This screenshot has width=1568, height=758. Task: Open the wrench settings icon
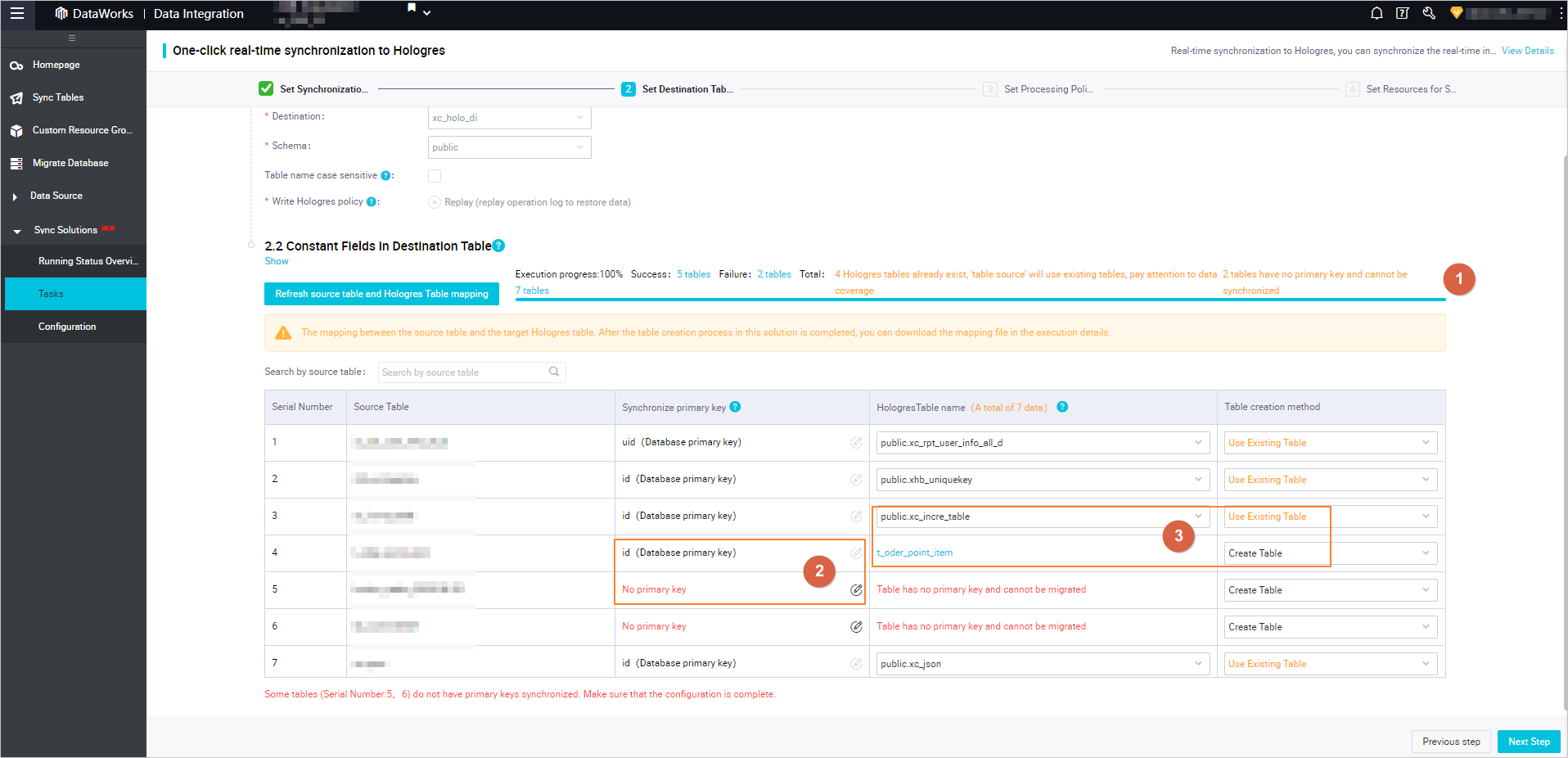pyautogui.click(x=1429, y=13)
